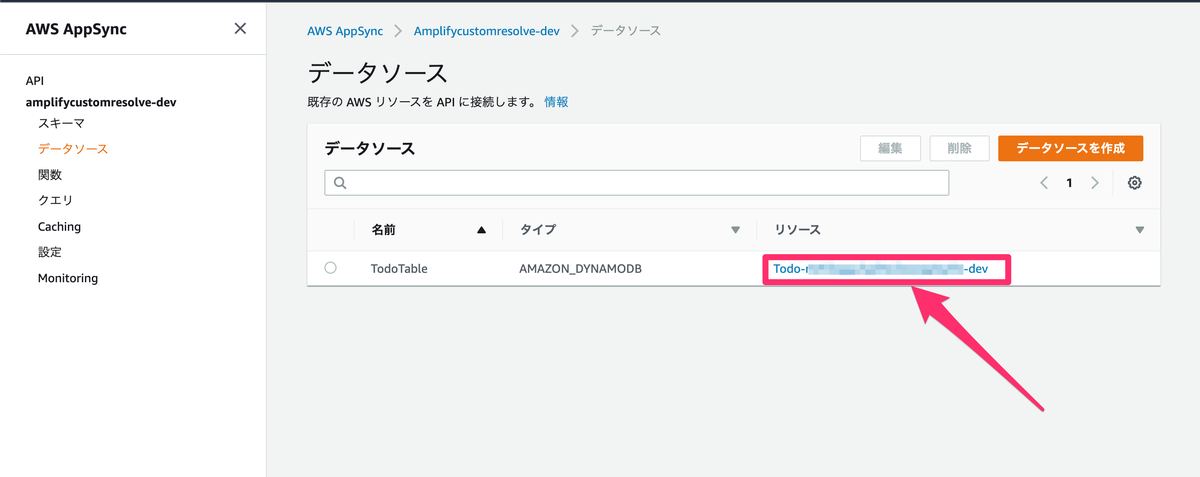This screenshot has width=1200, height=477.
Task: Open 設定 in the sidebar
Action: 50,252
